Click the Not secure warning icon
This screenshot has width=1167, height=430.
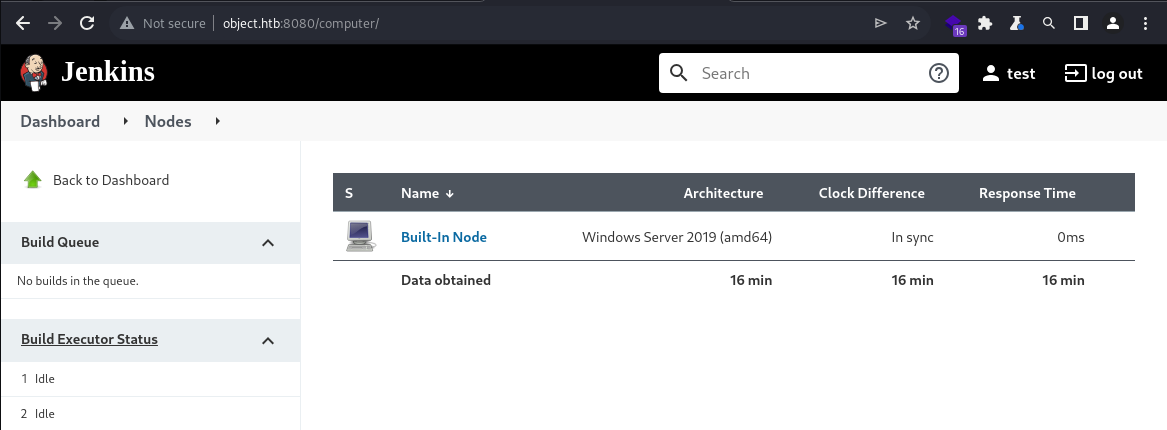pyautogui.click(x=127, y=23)
